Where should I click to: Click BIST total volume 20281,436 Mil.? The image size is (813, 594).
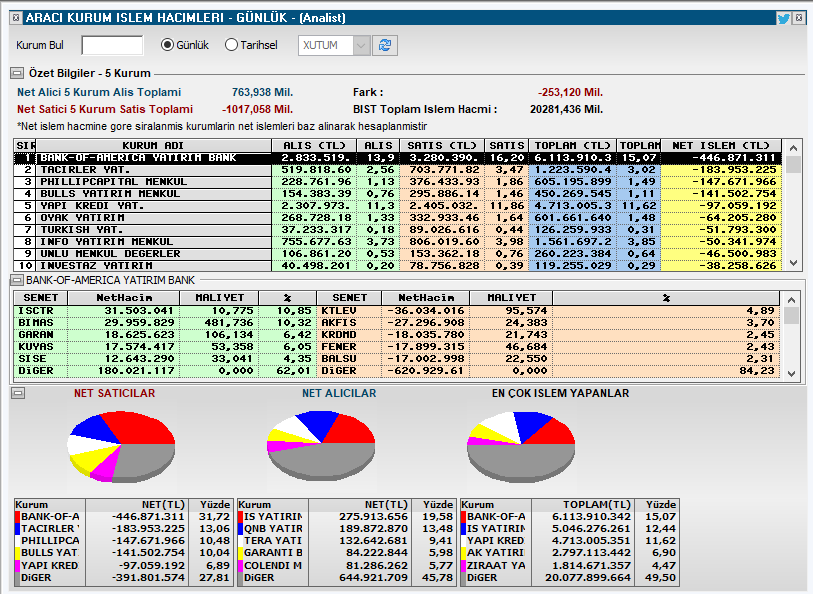(566, 109)
